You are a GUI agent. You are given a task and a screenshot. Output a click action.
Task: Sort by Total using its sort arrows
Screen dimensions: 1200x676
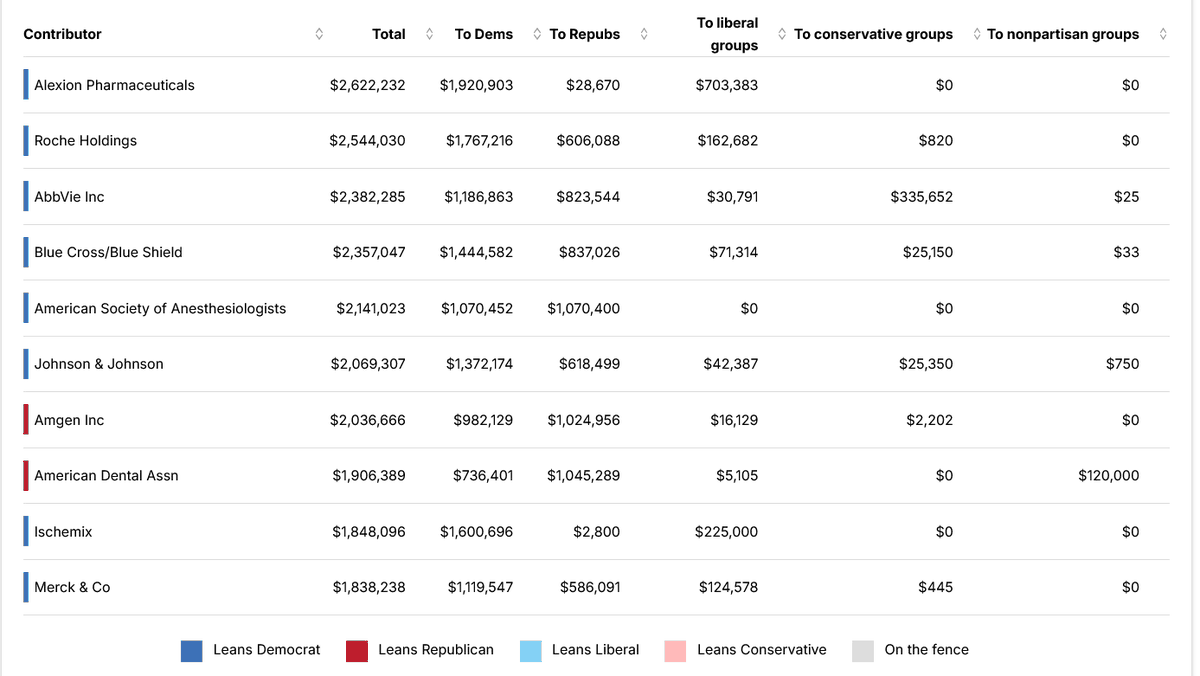pyautogui.click(x=429, y=34)
